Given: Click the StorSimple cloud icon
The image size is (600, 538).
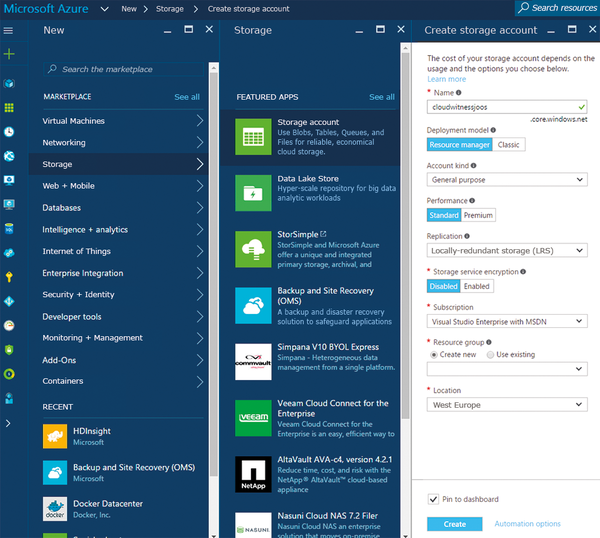Looking at the screenshot, I should [x=253, y=249].
